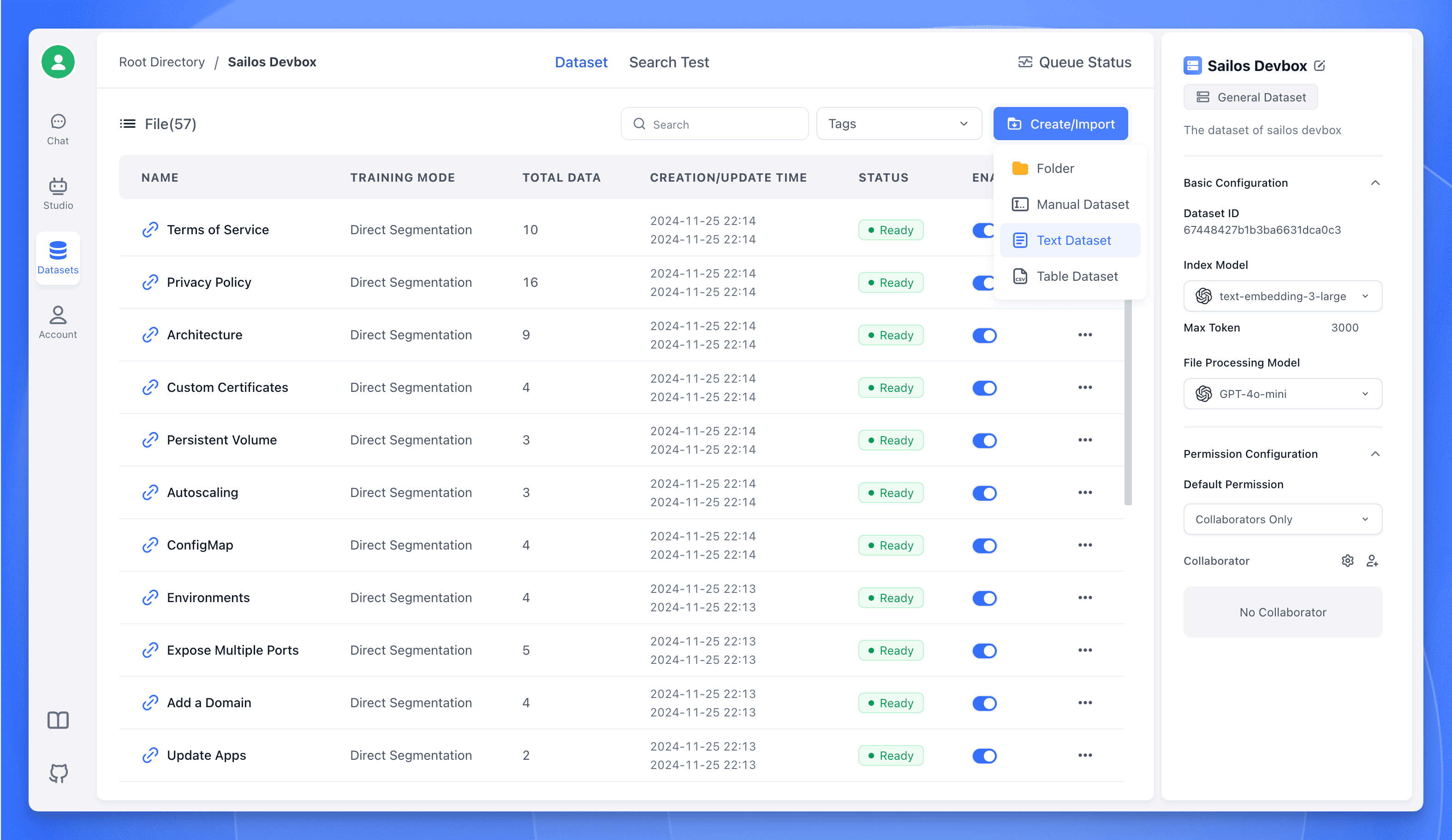Click the three-dot menu for ConfigMap
1452x840 pixels.
point(1085,545)
